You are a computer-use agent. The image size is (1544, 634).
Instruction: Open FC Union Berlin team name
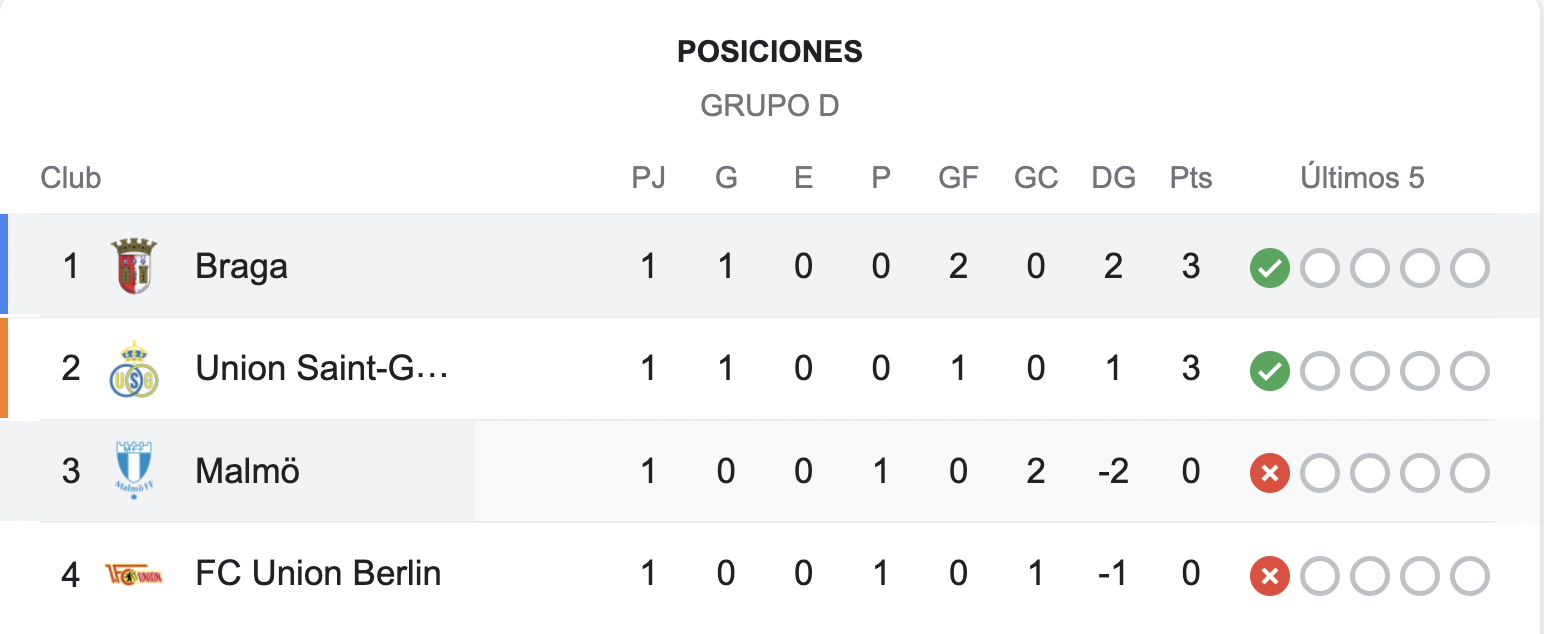click(x=318, y=574)
